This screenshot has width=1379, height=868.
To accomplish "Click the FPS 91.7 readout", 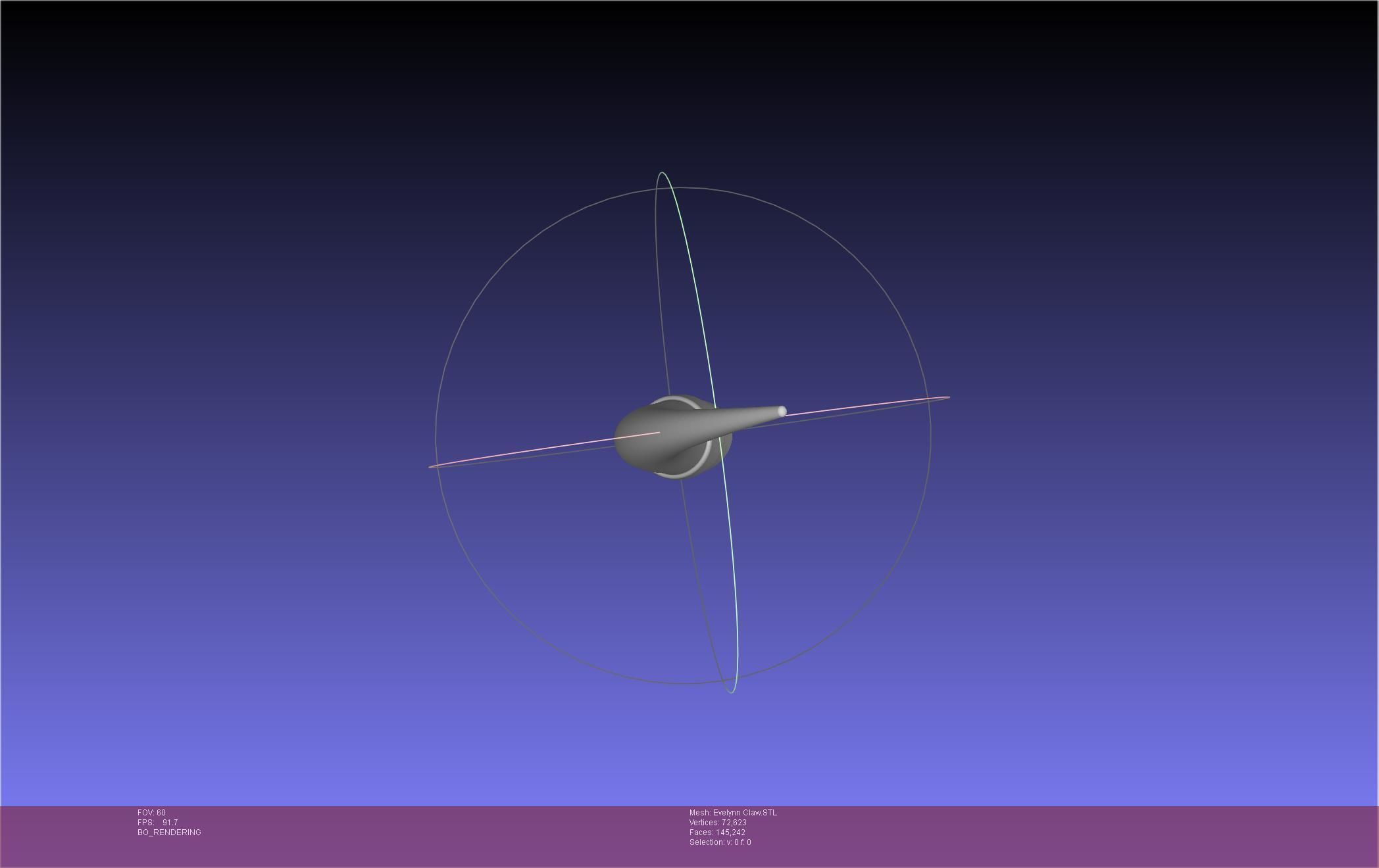I will [x=157, y=823].
